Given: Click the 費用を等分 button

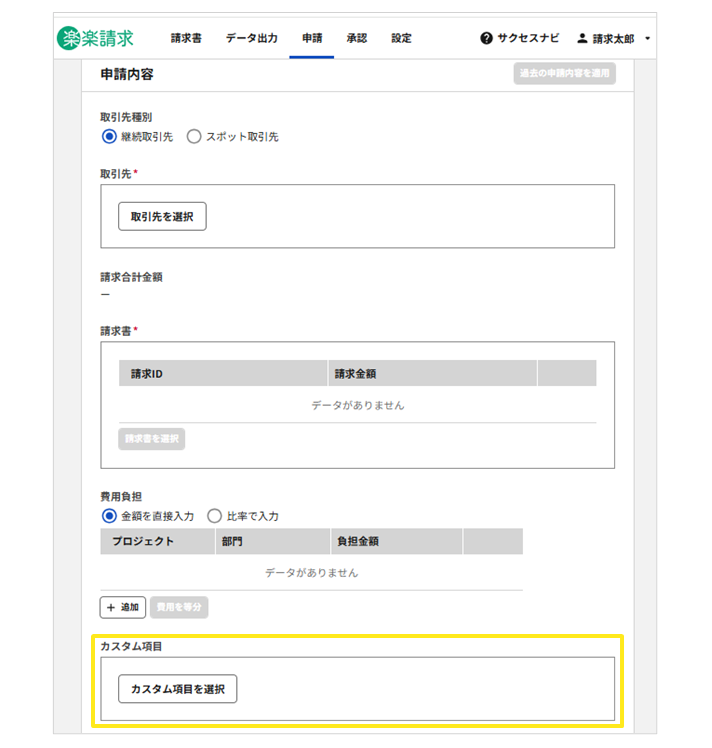Looking at the screenshot, I should pyautogui.click(x=179, y=607).
